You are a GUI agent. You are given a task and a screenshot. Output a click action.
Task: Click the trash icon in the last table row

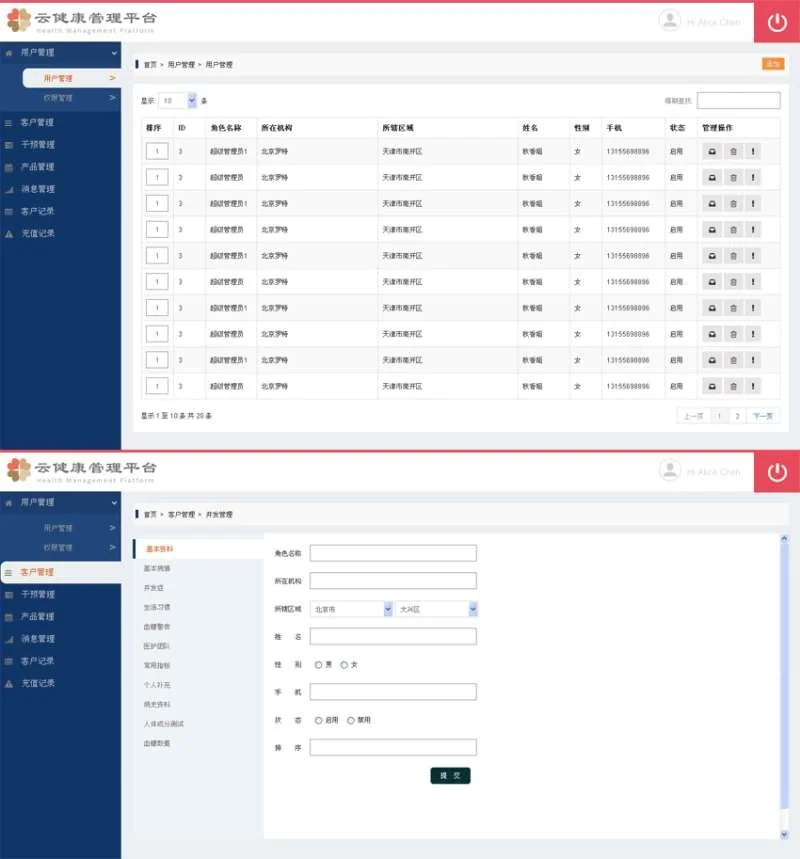tap(733, 385)
